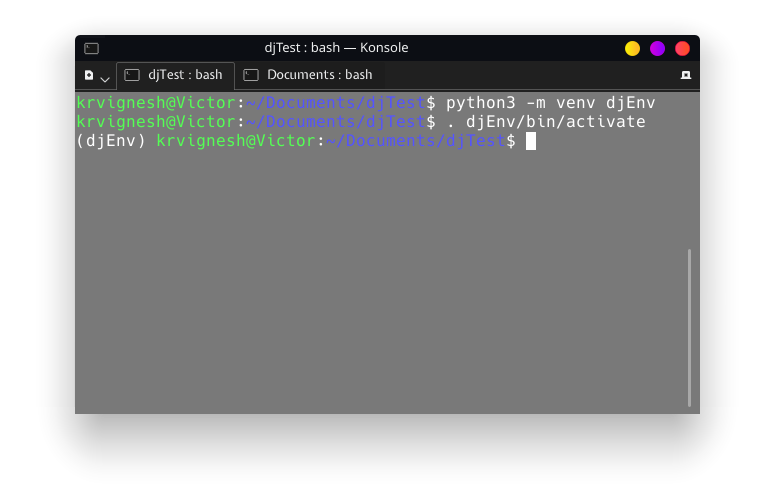
Task: Open a new tab with the new-tab icon
Action: (89, 75)
